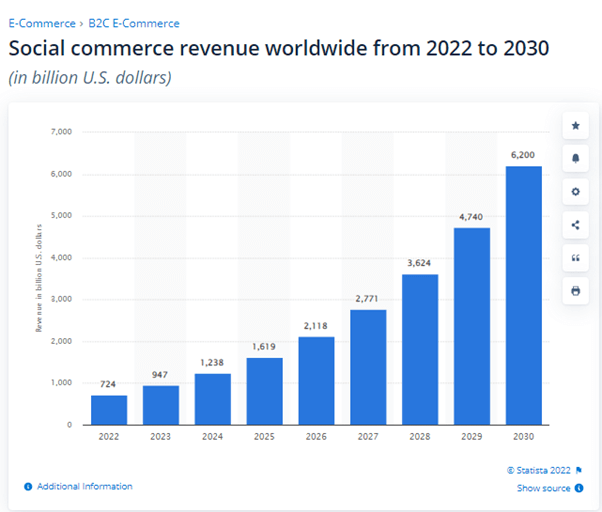Click the bell notification icon
Image resolution: width=602 pixels, height=512 pixels.
coord(575,159)
